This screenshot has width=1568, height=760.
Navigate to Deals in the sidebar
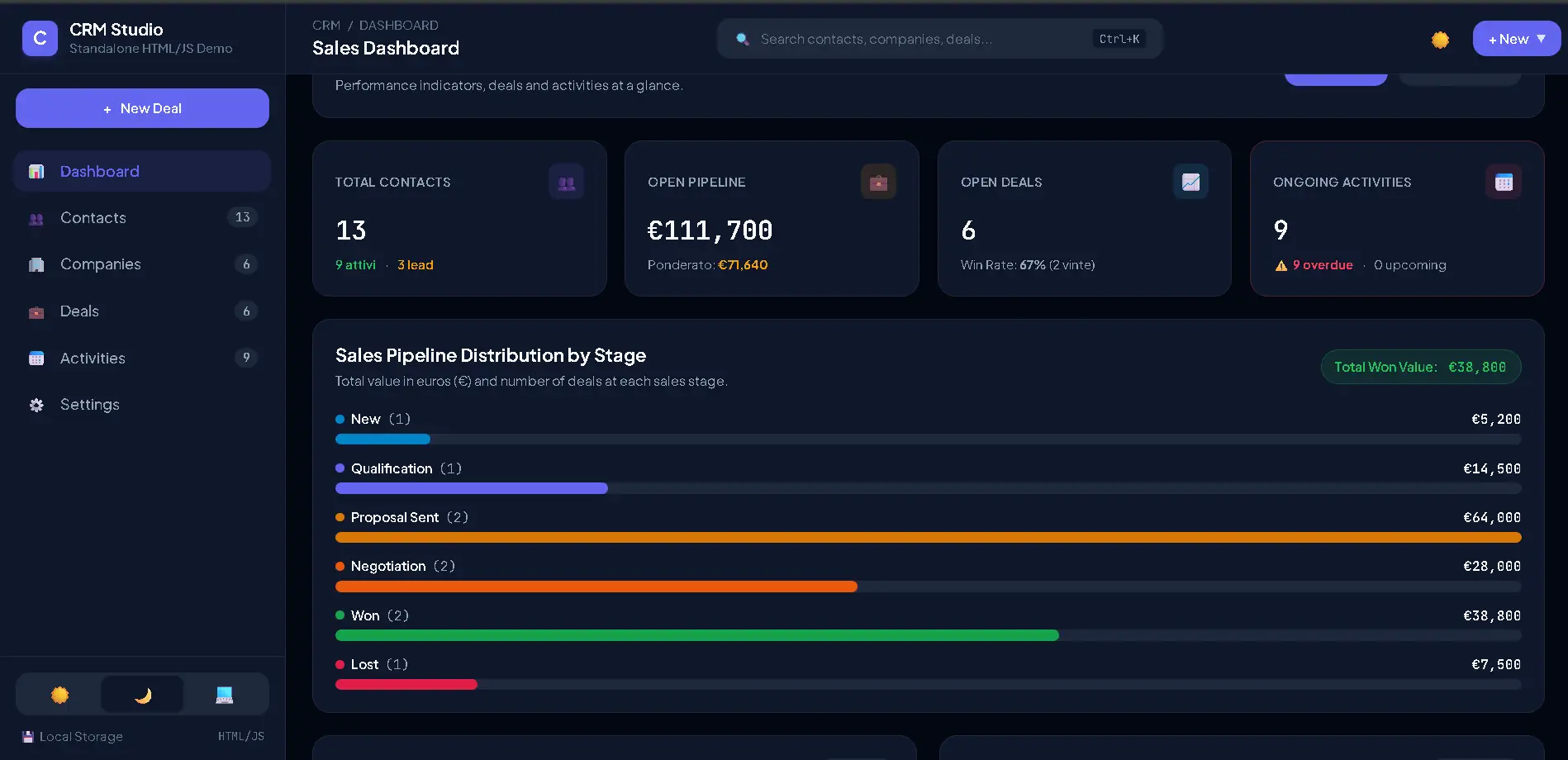[x=142, y=311]
